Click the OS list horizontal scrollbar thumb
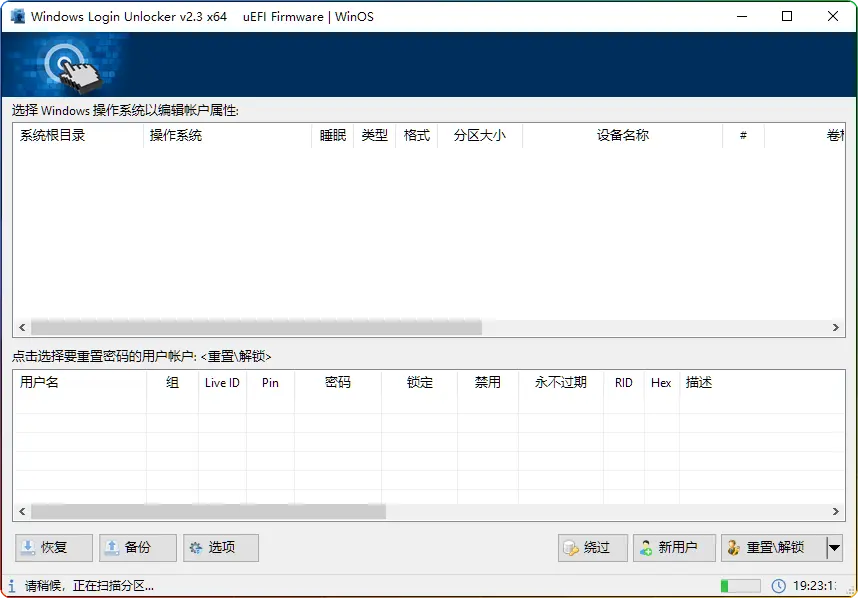 [x=257, y=327]
